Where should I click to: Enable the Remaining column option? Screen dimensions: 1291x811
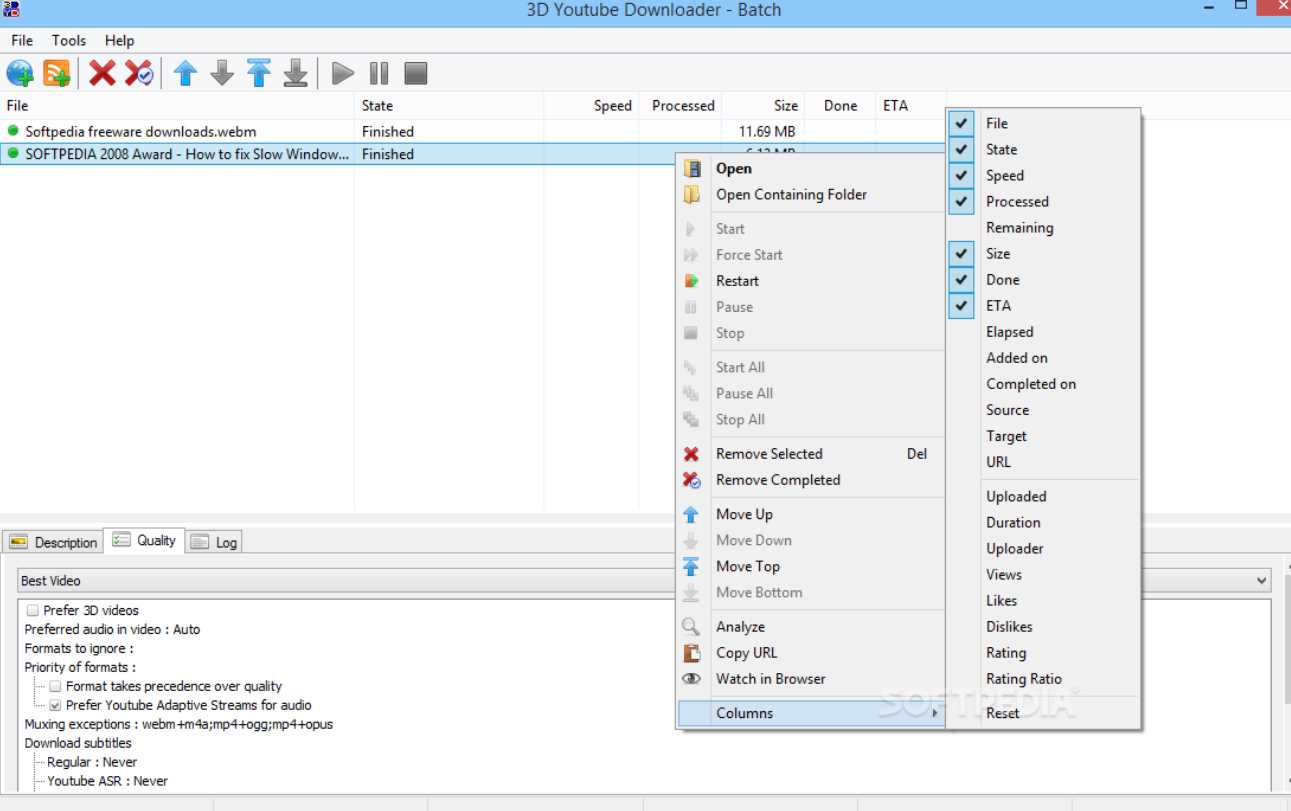point(1019,227)
